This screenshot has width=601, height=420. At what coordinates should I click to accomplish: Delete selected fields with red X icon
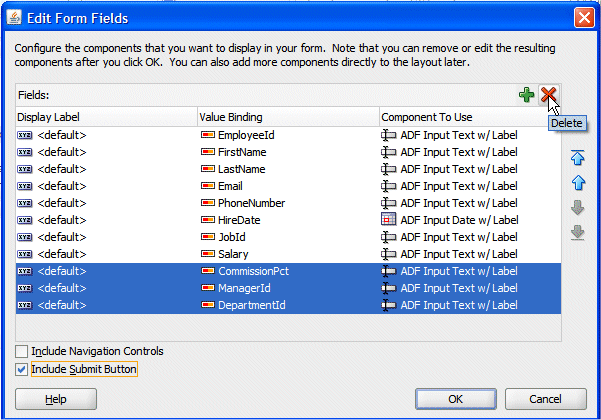548,95
